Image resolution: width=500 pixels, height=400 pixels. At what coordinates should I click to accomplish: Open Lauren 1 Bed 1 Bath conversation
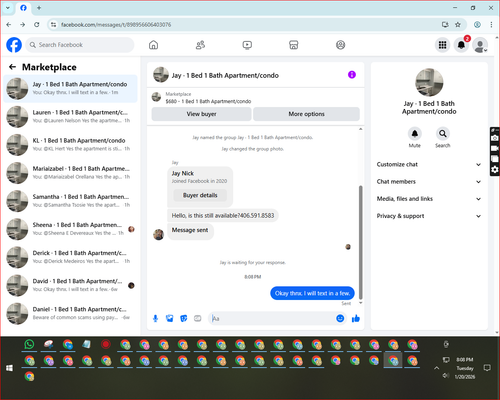[x=70, y=116]
